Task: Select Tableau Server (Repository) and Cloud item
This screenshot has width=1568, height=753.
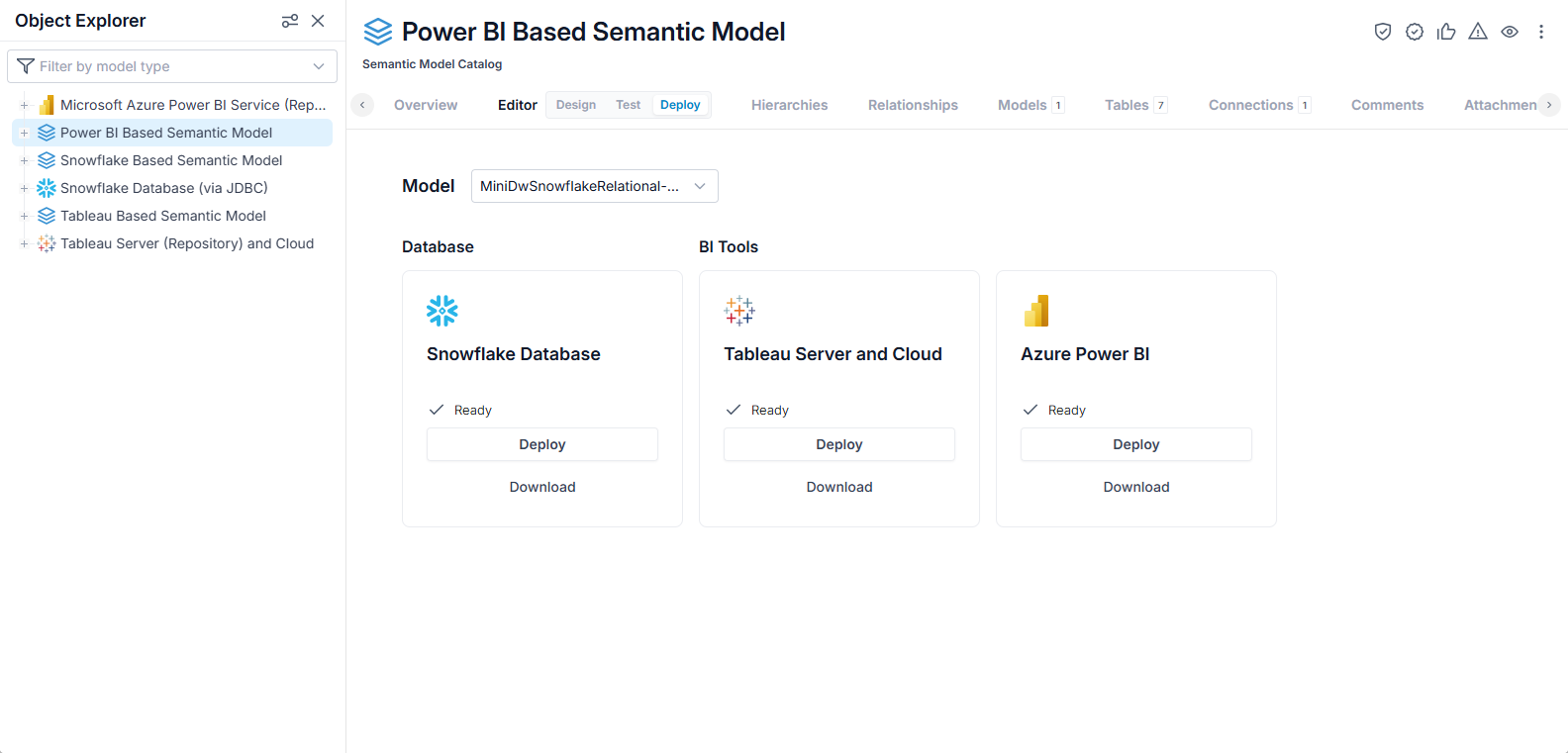Action: tap(187, 243)
